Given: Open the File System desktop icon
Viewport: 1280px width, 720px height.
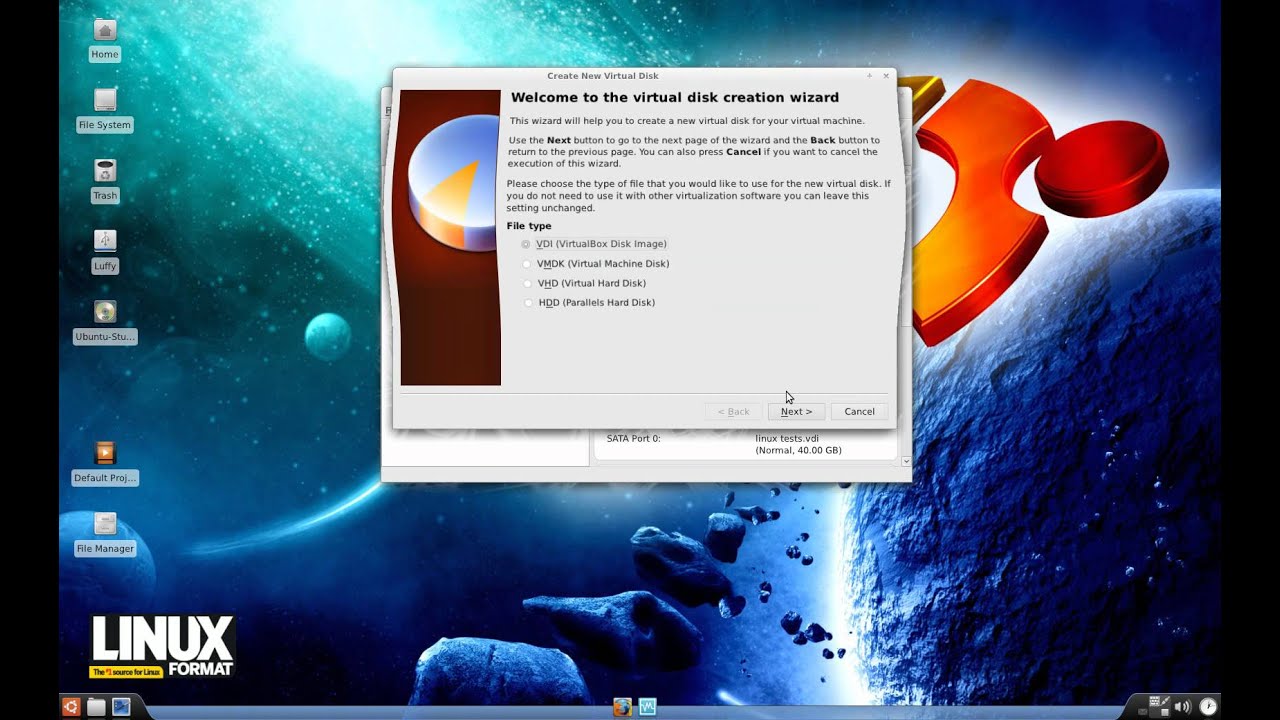Looking at the screenshot, I should (x=105, y=110).
